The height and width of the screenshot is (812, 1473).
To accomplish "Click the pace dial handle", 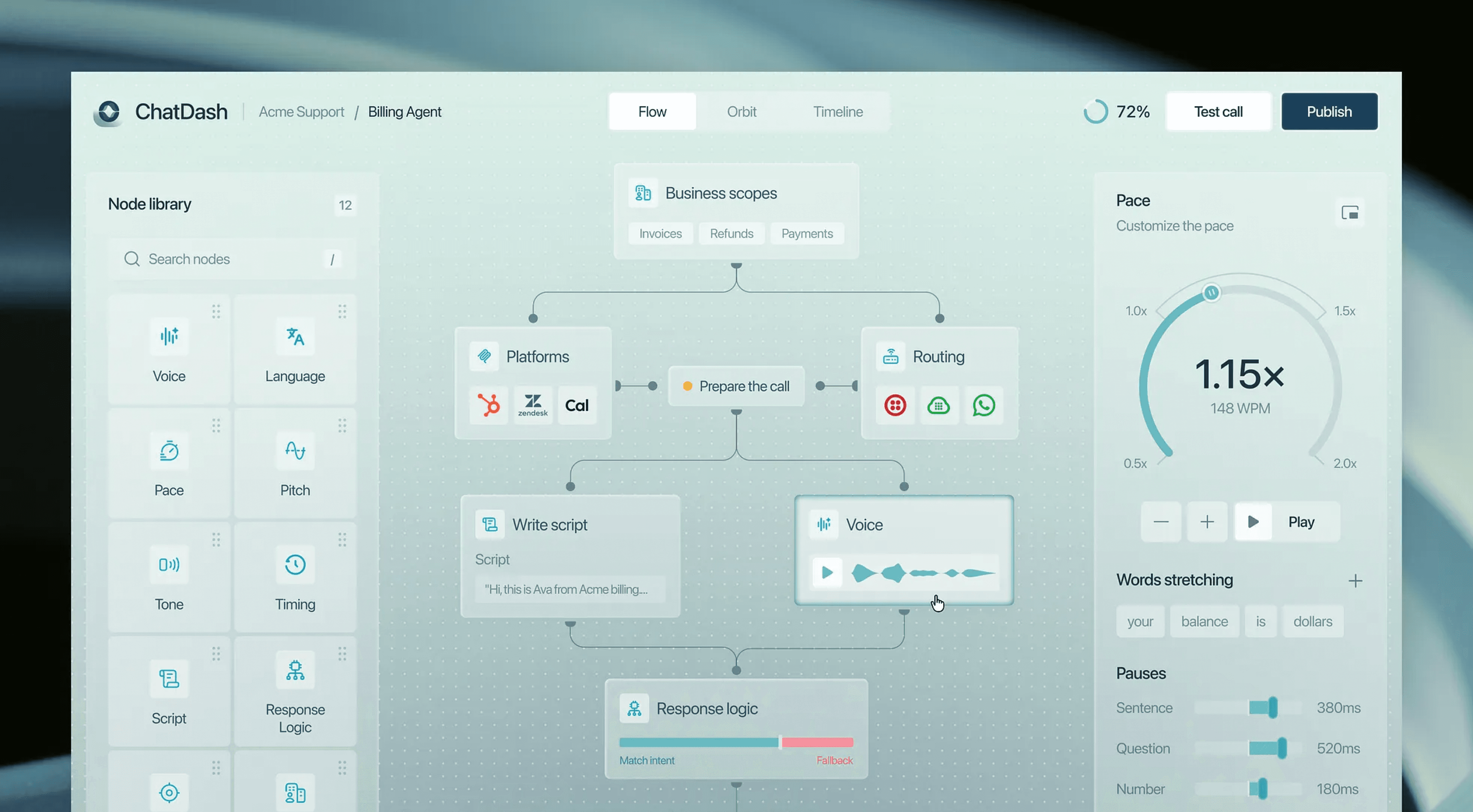I will point(1211,293).
